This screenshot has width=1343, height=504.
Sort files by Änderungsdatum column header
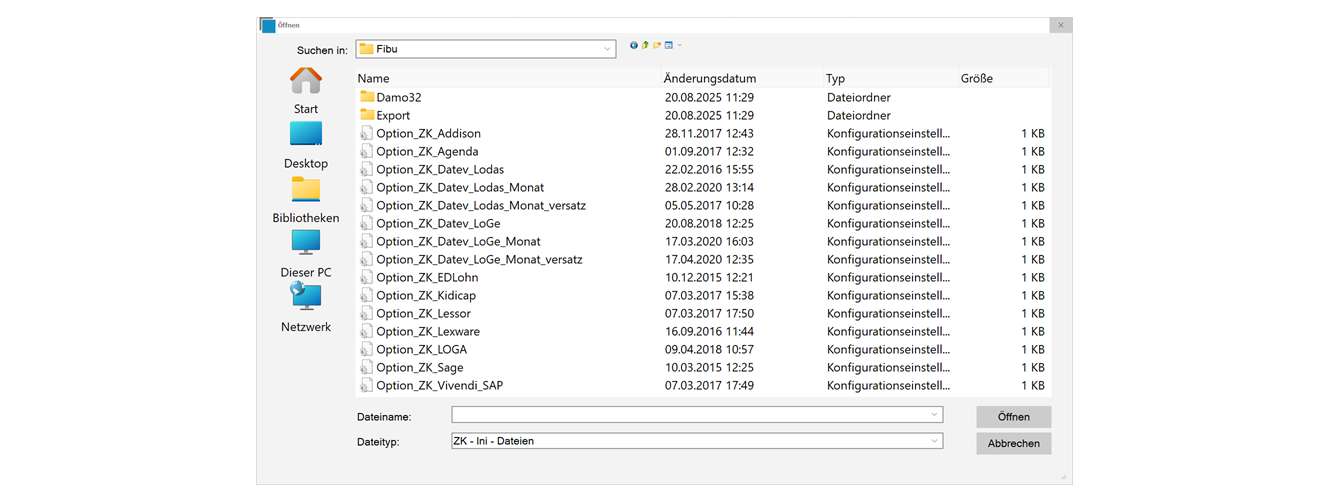710,78
